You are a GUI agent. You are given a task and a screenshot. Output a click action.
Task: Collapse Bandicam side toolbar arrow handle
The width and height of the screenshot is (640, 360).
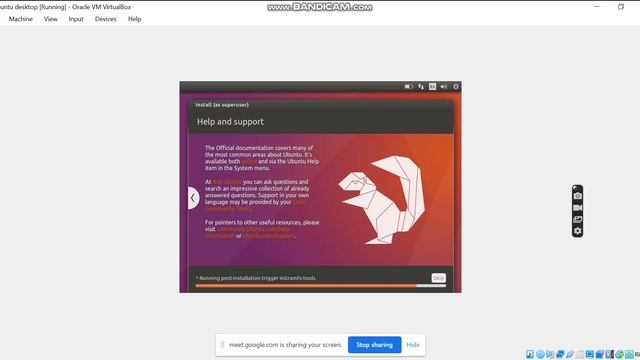(575, 187)
